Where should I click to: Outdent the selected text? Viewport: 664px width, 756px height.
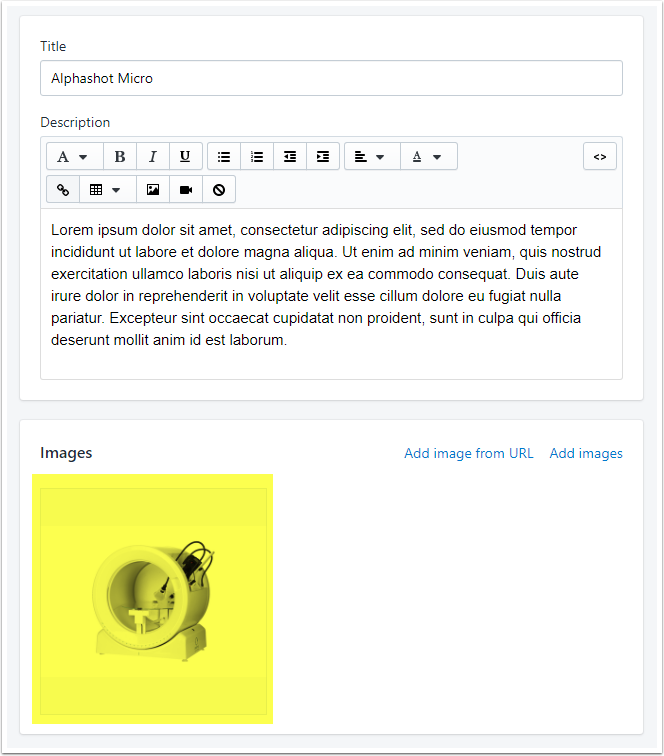point(290,156)
